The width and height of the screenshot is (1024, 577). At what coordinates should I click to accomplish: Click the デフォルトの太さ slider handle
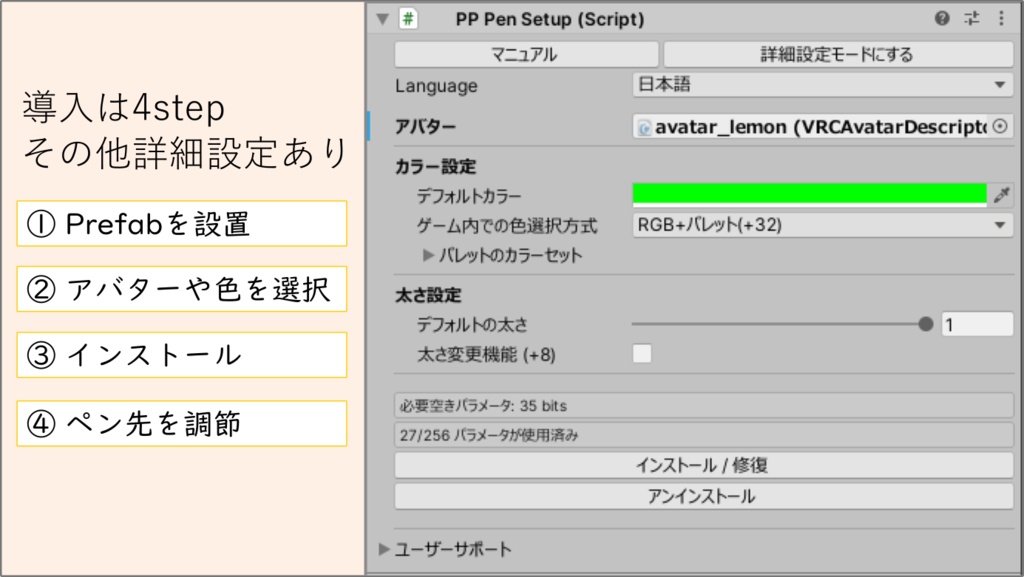click(926, 324)
